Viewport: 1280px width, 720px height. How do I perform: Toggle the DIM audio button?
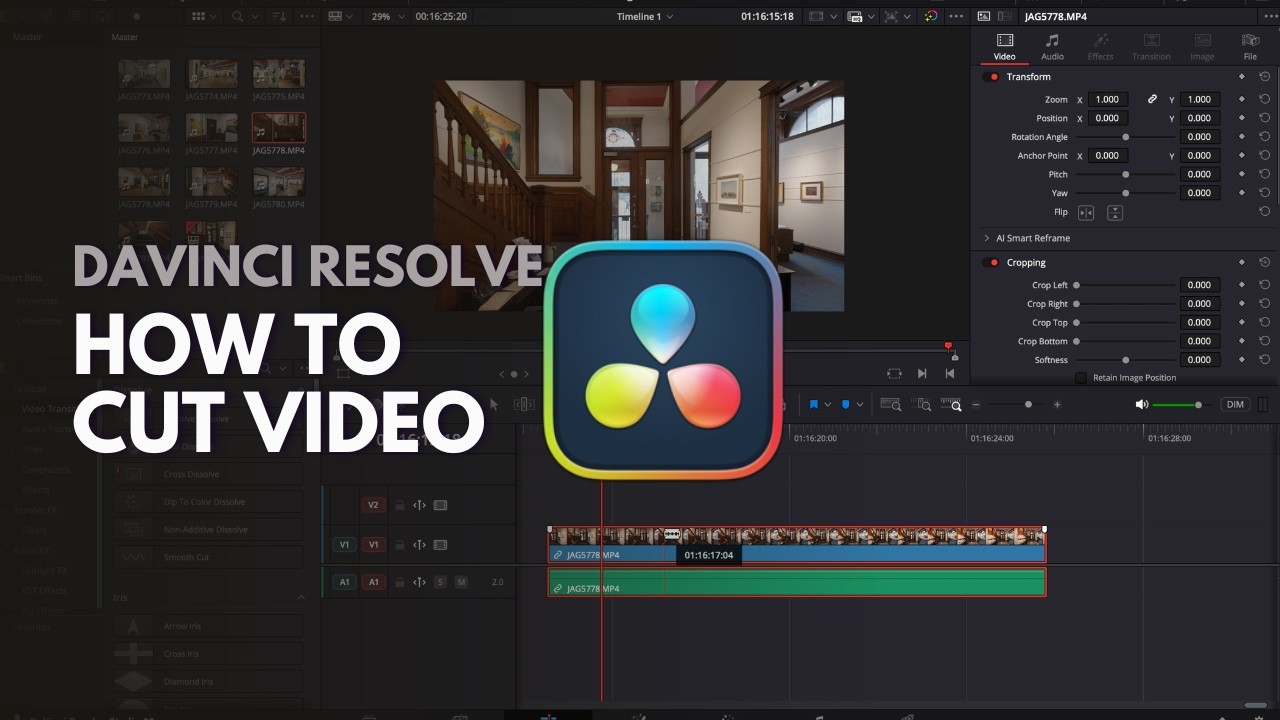(1235, 404)
